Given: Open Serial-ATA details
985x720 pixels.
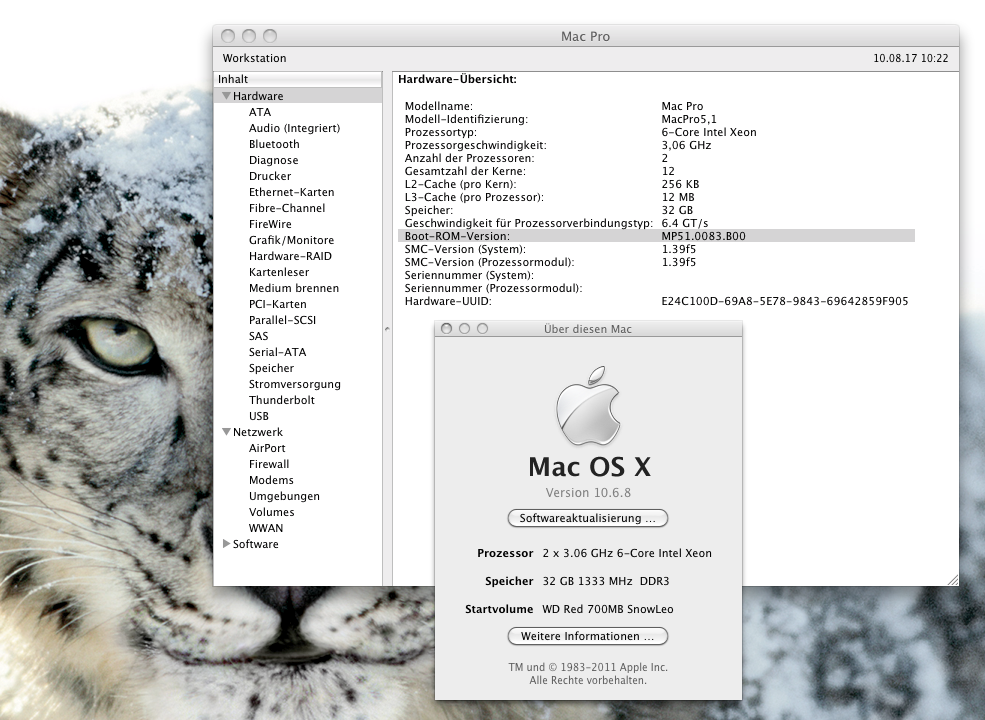Looking at the screenshot, I should (x=278, y=352).
